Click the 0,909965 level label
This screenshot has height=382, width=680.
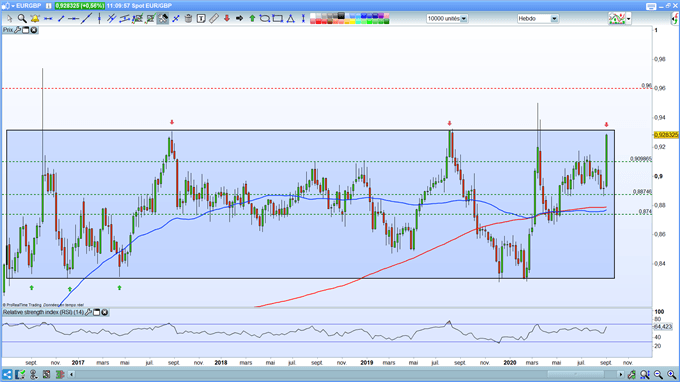(641, 159)
